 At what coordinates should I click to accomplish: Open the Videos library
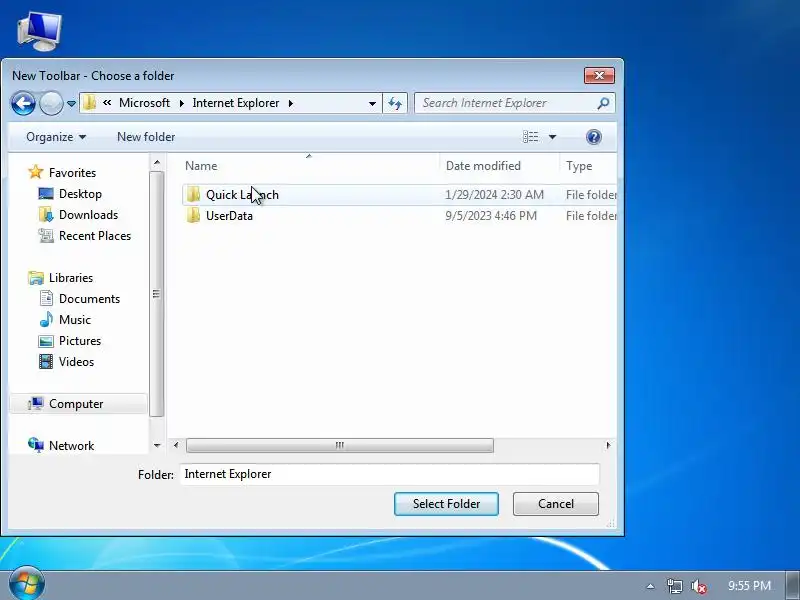point(76,361)
